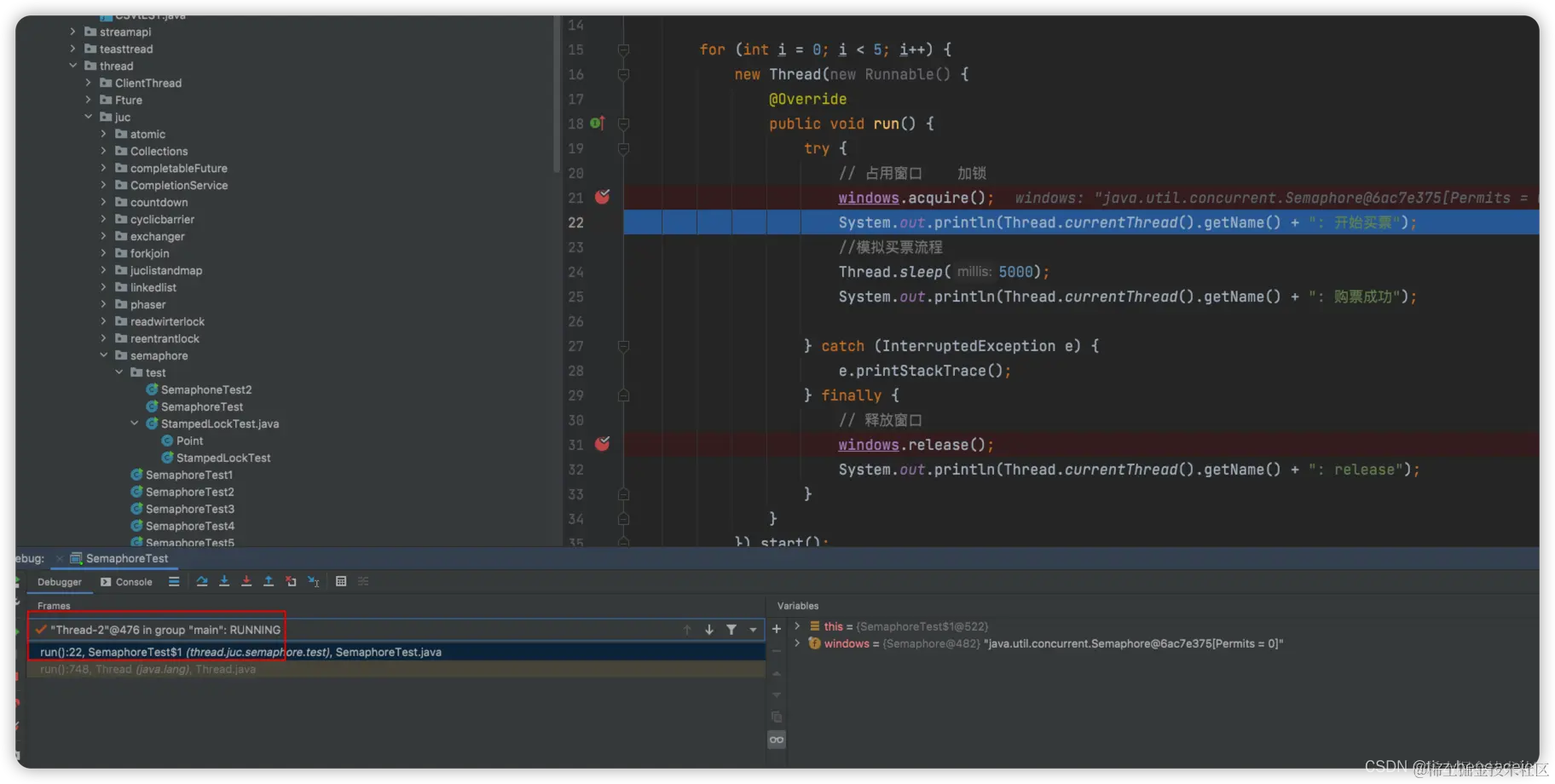This screenshot has width=1555, height=784.
Task: Select the cyclicbarrier folder
Action: (x=162, y=219)
